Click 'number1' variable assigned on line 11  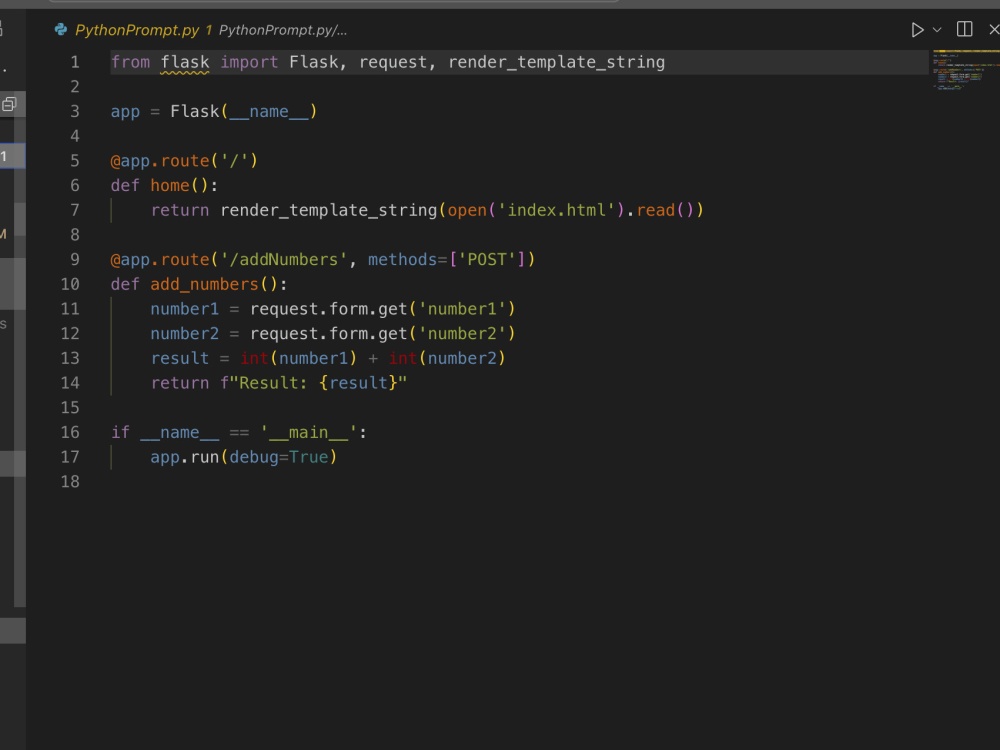click(184, 309)
